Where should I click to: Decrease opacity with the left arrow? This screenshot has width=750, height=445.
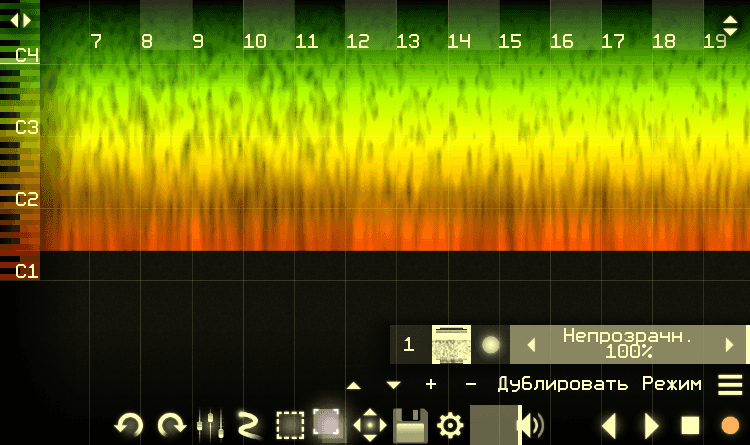pos(531,345)
